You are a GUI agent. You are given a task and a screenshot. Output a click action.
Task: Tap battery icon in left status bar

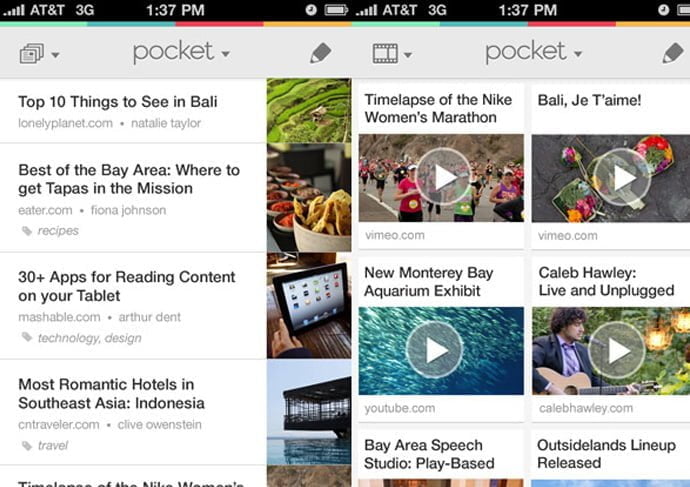[x=336, y=10]
